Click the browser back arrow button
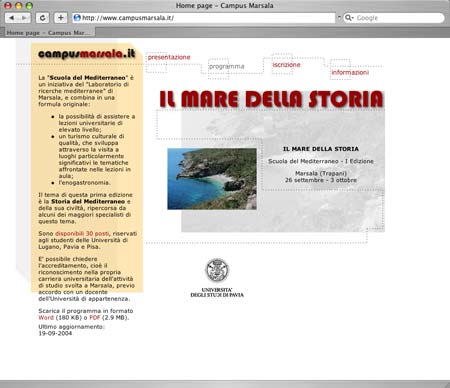 pos(11,18)
